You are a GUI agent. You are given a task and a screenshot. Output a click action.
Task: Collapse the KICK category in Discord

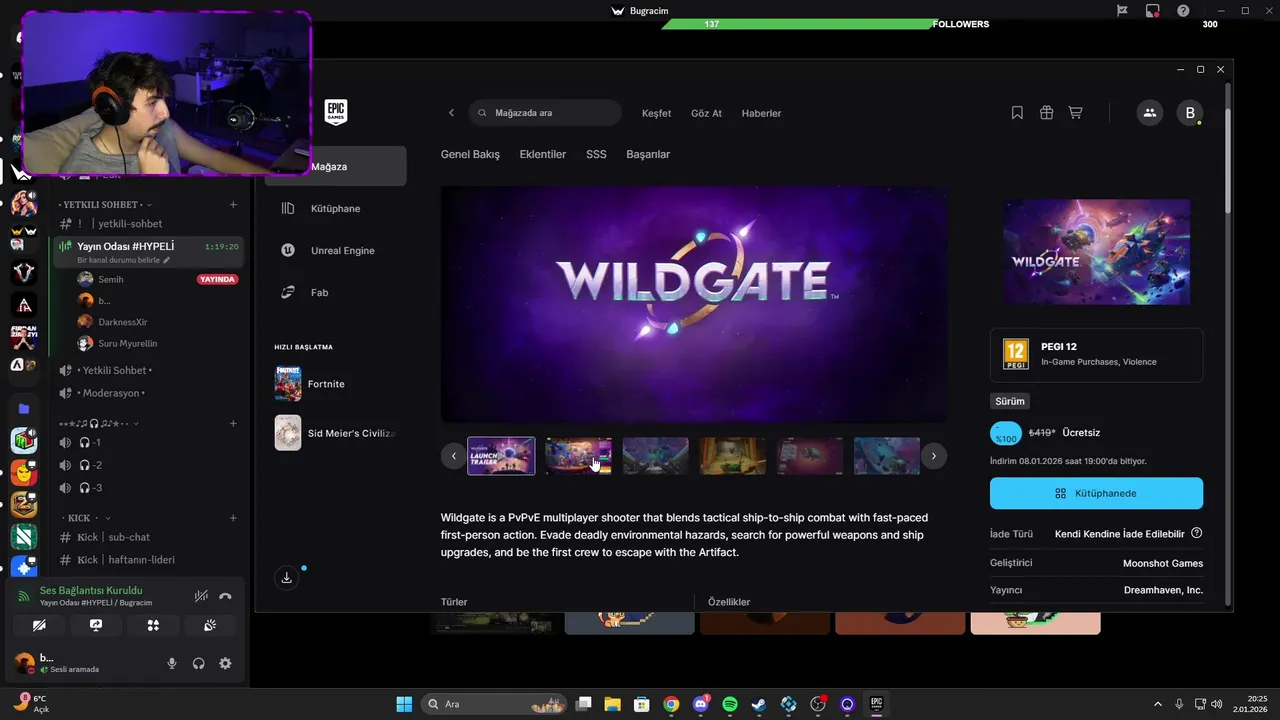(84, 518)
